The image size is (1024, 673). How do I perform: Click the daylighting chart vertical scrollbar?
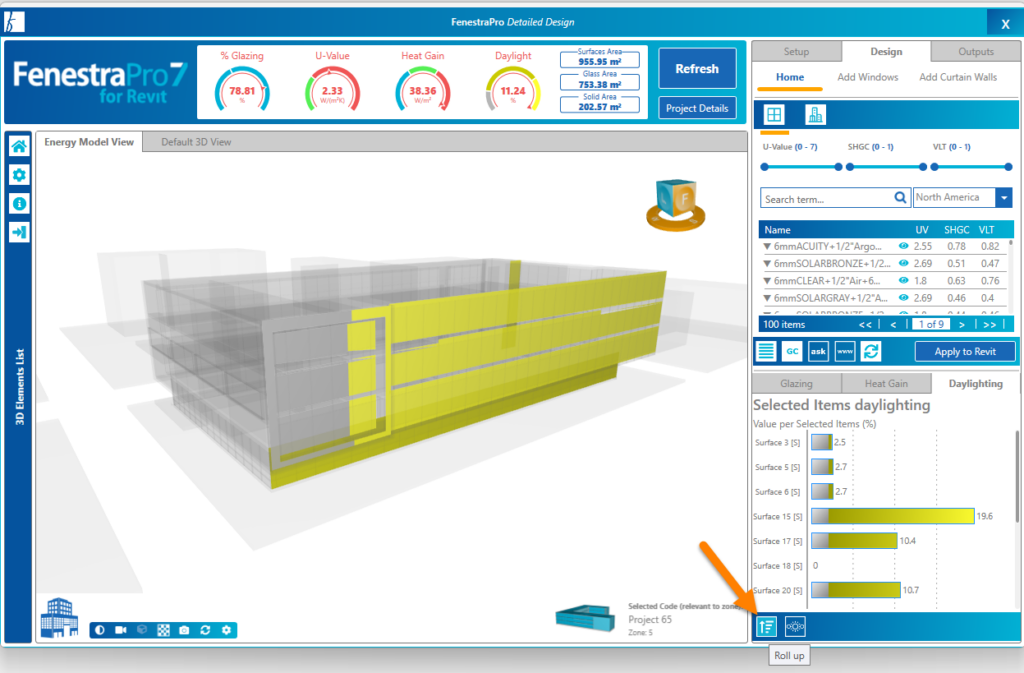coord(1017,477)
